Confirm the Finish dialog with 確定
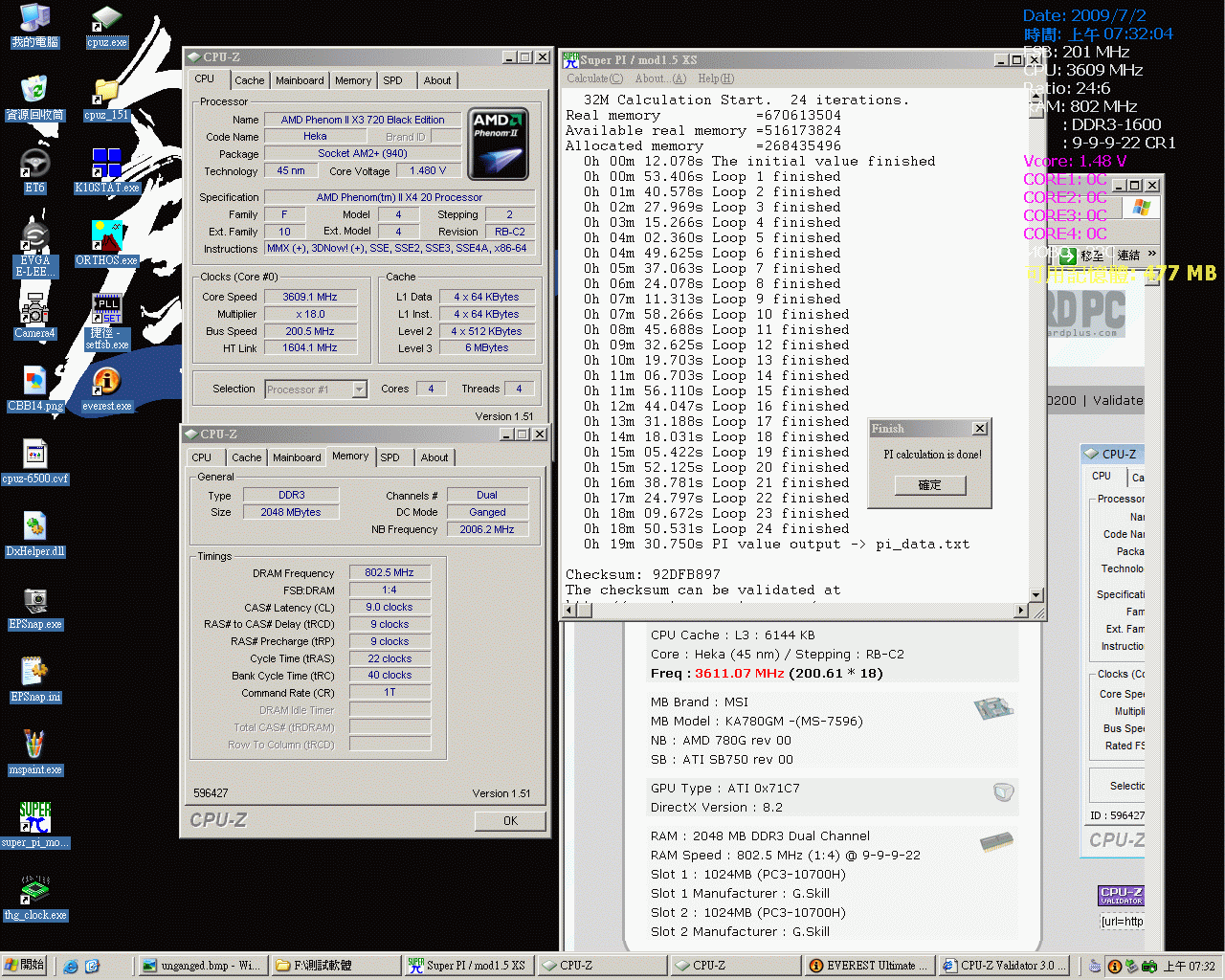The image size is (1225, 980). click(929, 485)
